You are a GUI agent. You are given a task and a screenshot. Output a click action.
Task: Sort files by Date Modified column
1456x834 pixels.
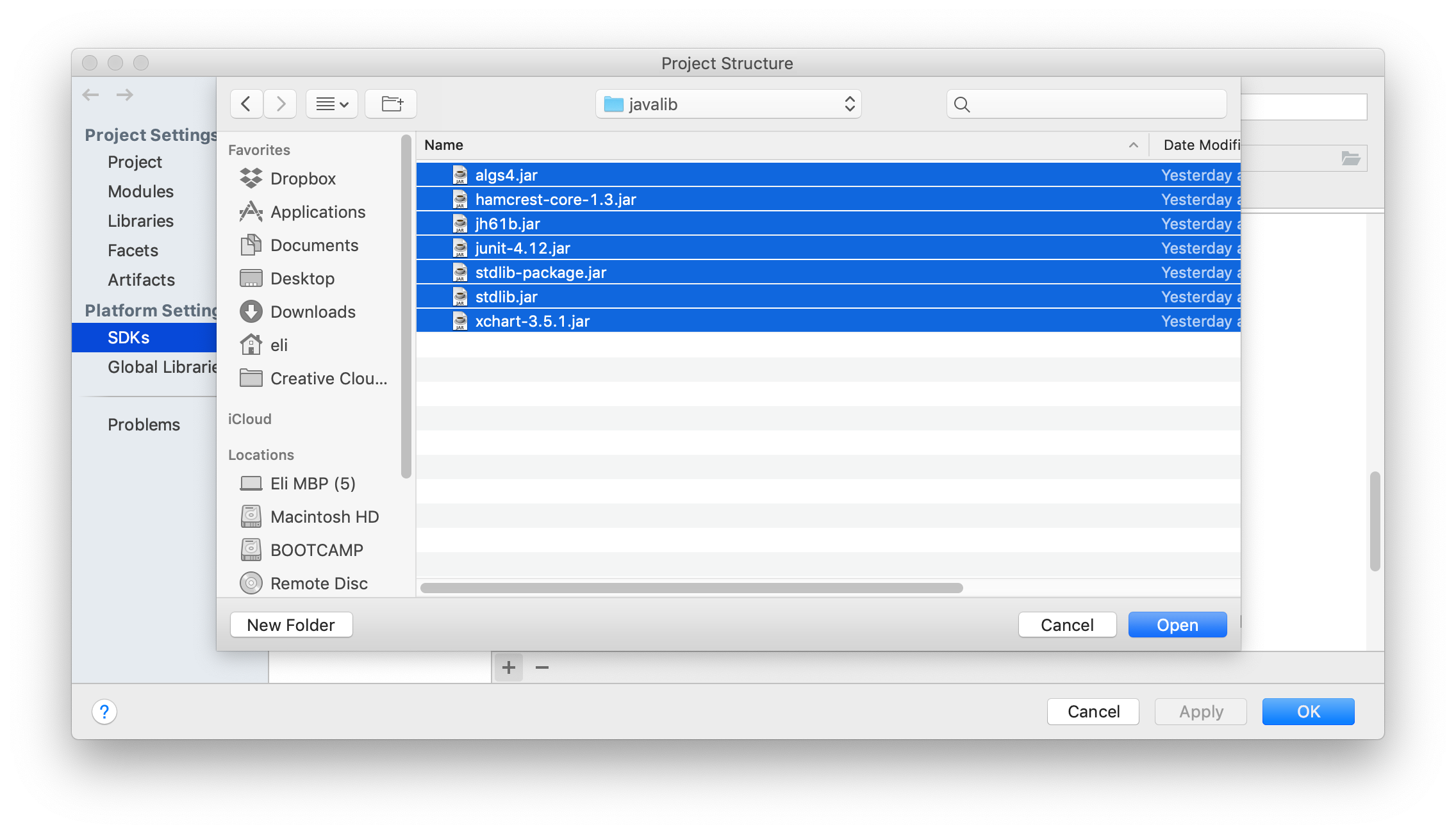pos(1195,145)
